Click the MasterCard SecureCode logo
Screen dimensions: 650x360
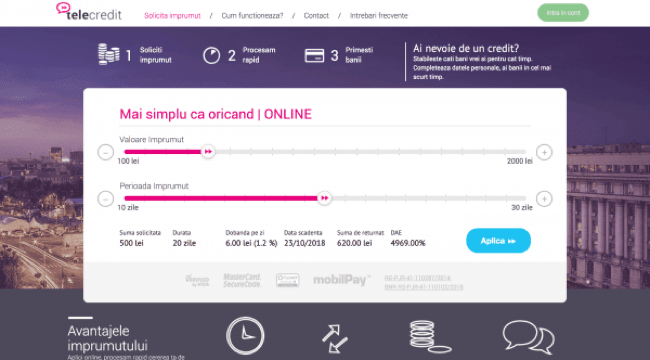(243, 280)
